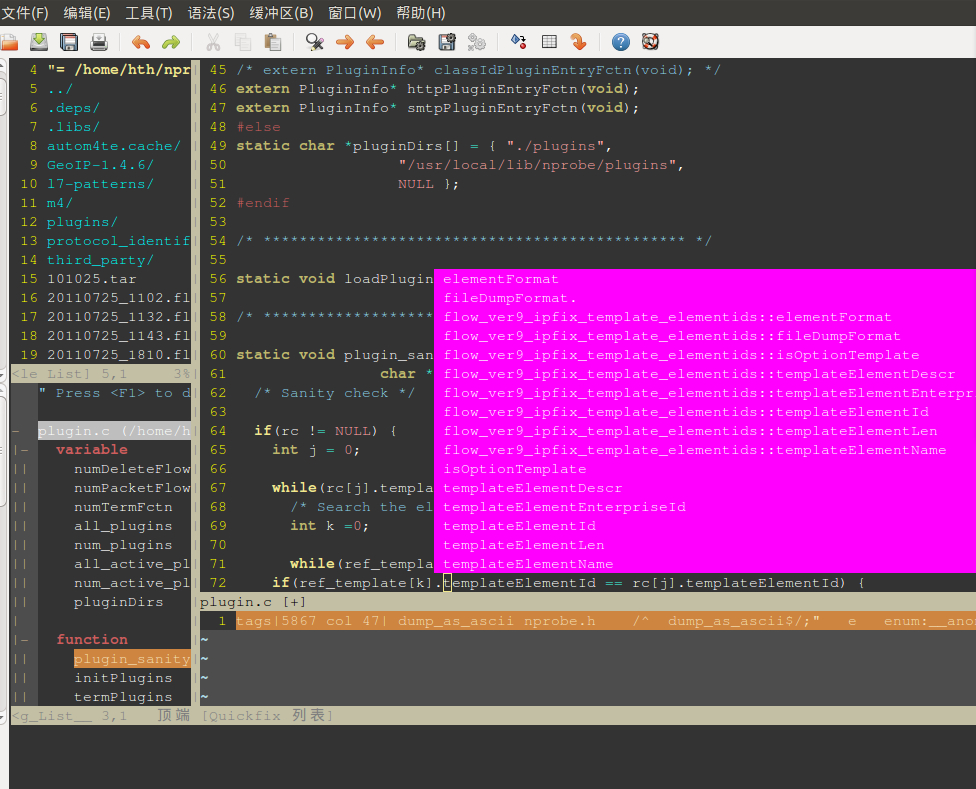Open Find and Replace tool
976x789 pixels.
pyautogui.click(x=314, y=42)
